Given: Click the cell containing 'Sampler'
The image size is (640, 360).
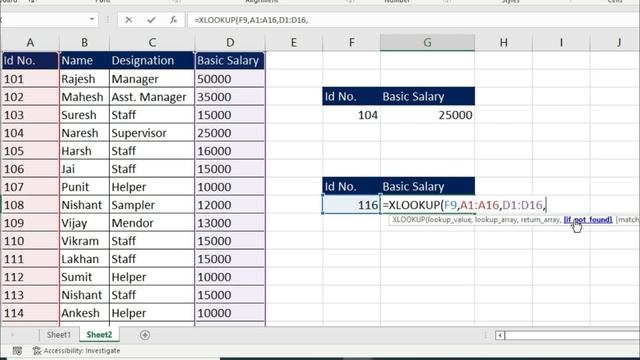Looking at the screenshot, I should pyautogui.click(x=152, y=205).
